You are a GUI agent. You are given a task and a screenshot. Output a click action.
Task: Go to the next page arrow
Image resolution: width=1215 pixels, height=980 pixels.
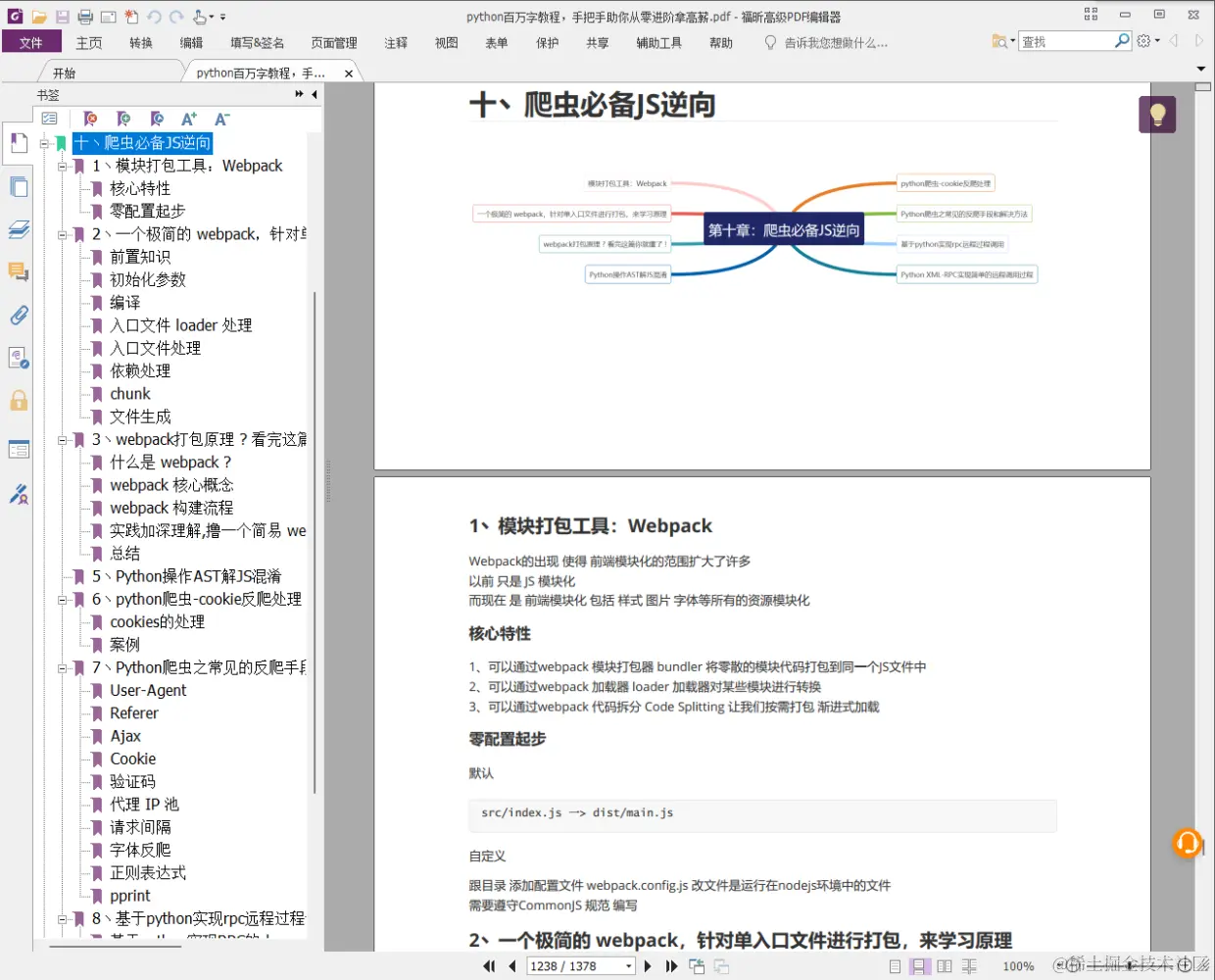[x=648, y=966]
